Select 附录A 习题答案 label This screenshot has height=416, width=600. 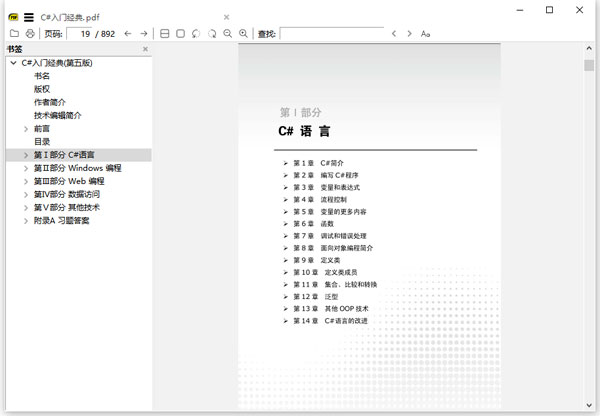62,220
